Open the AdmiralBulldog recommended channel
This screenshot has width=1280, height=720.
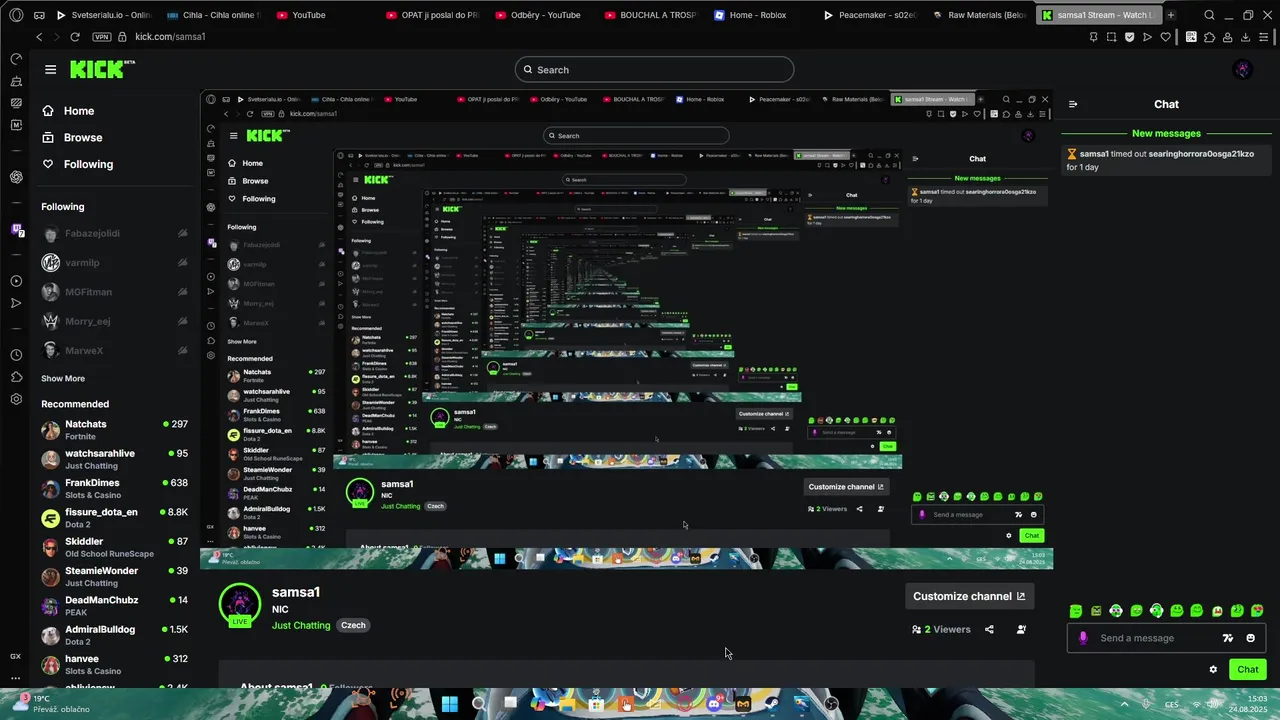(114, 636)
